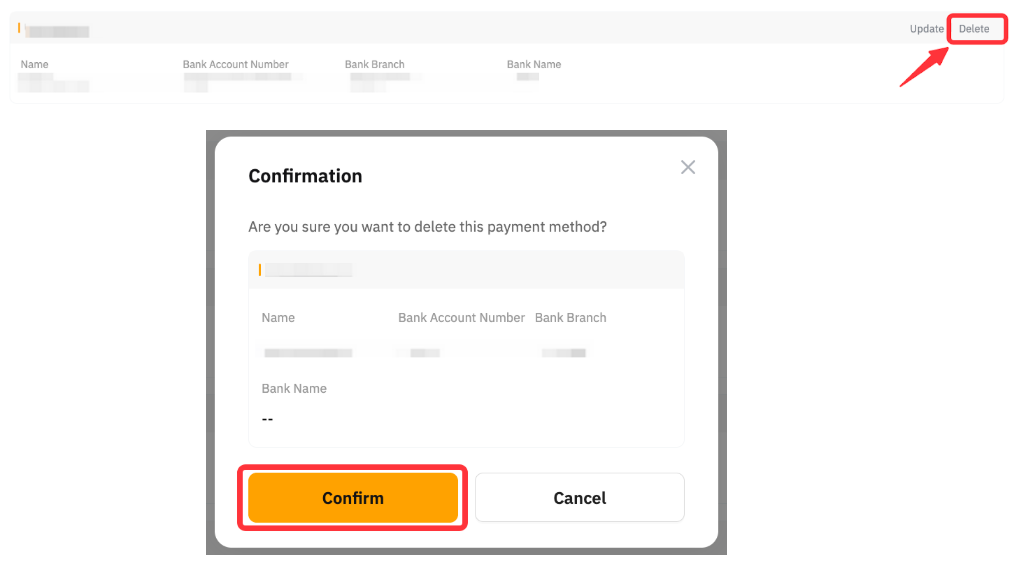The height and width of the screenshot is (565, 1019).
Task: Click the Update link for the payment method
Action: pyautogui.click(x=926, y=29)
